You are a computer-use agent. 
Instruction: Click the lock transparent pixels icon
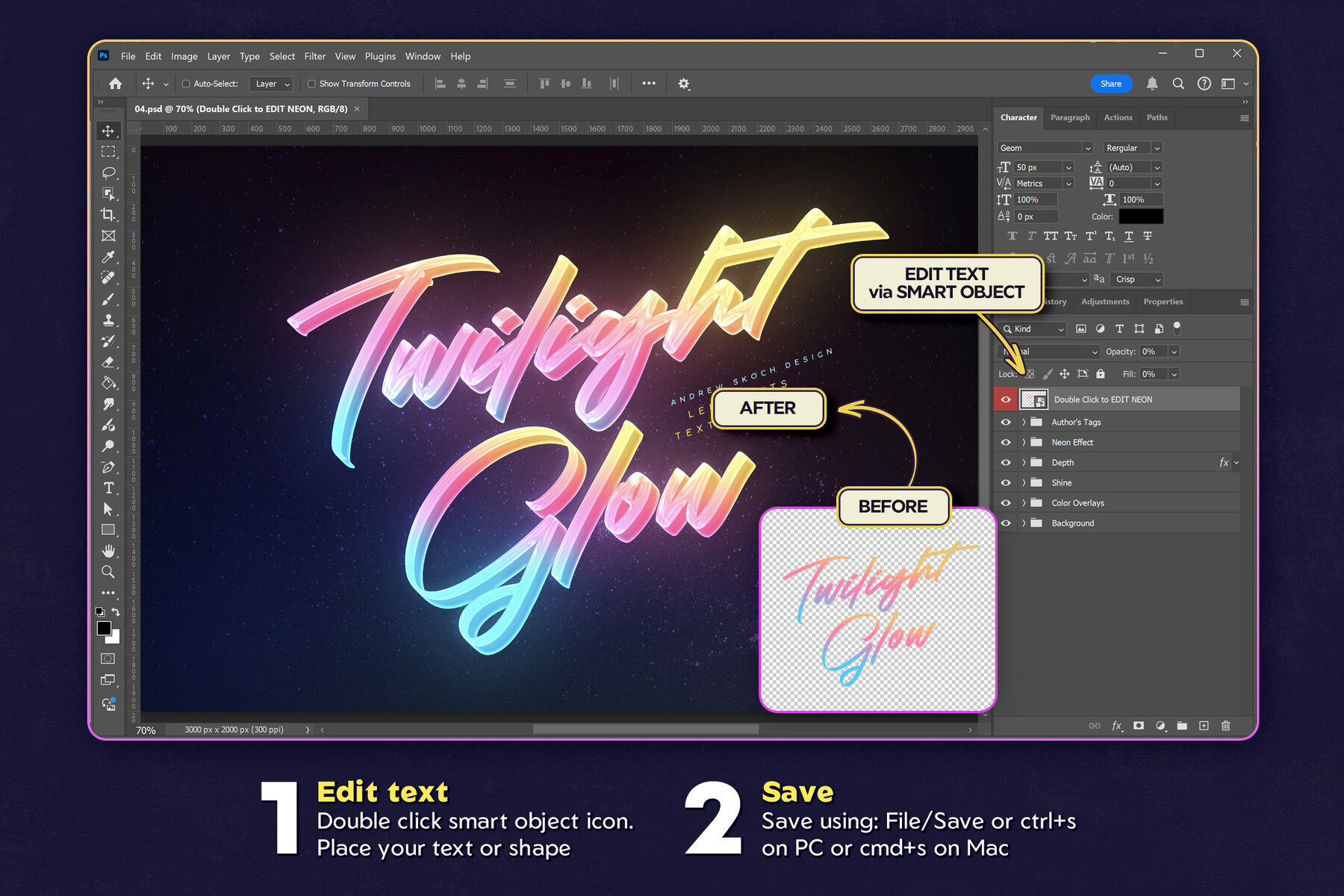(x=1029, y=374)
